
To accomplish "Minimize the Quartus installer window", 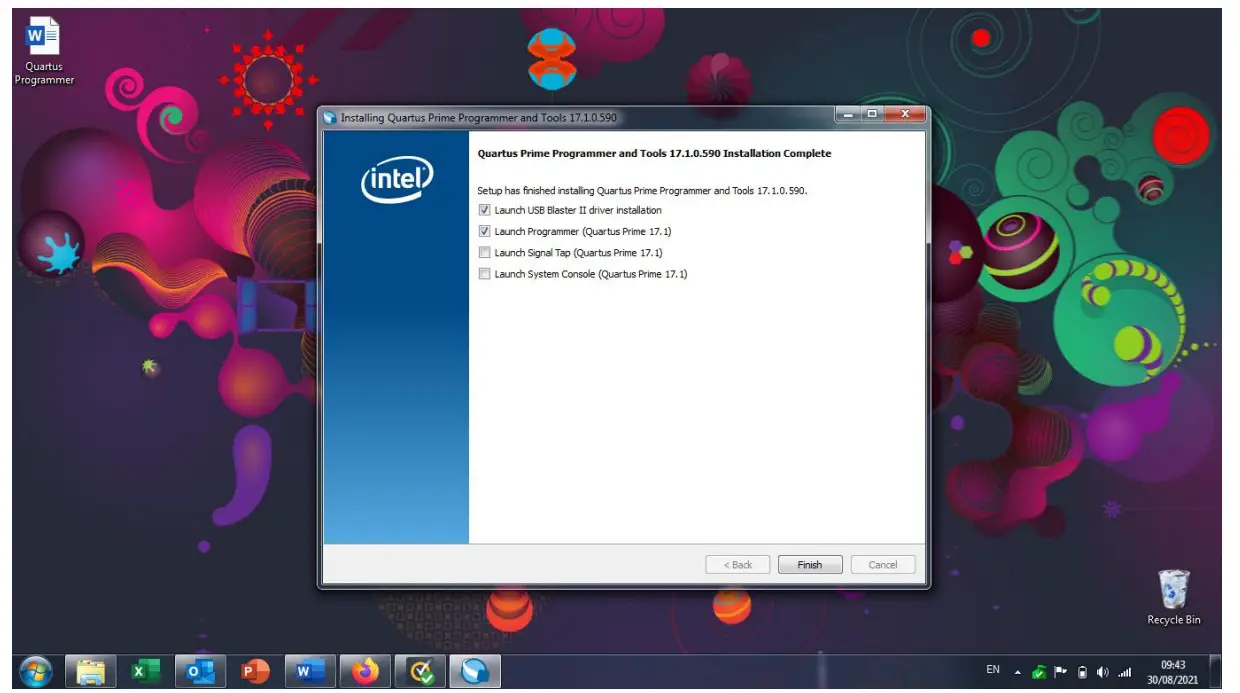I will [849, 114].
